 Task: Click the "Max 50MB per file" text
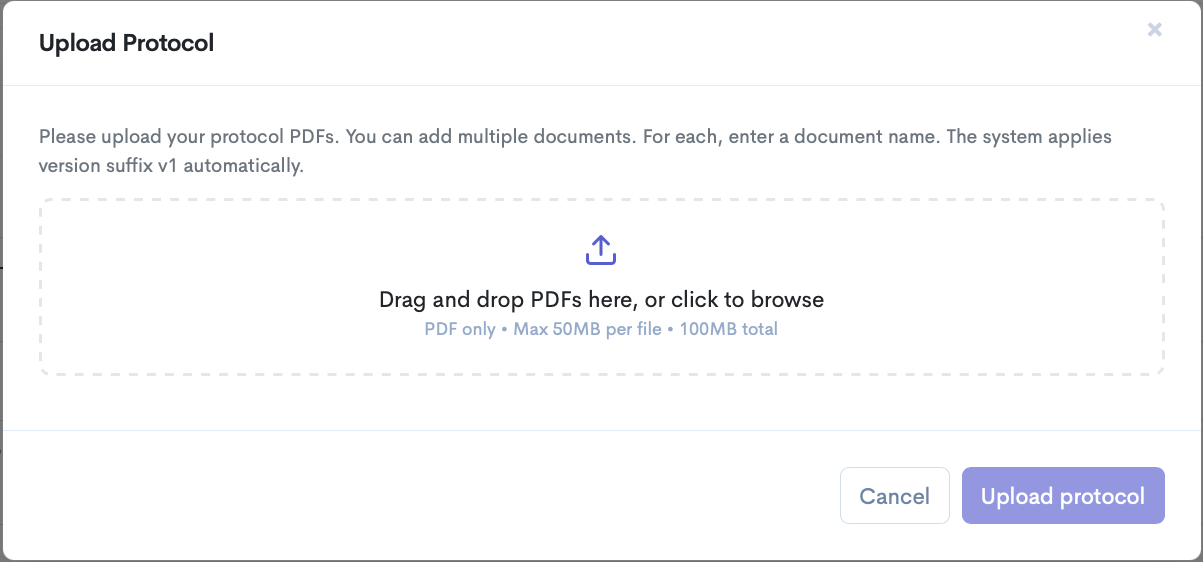coord(587,329)
